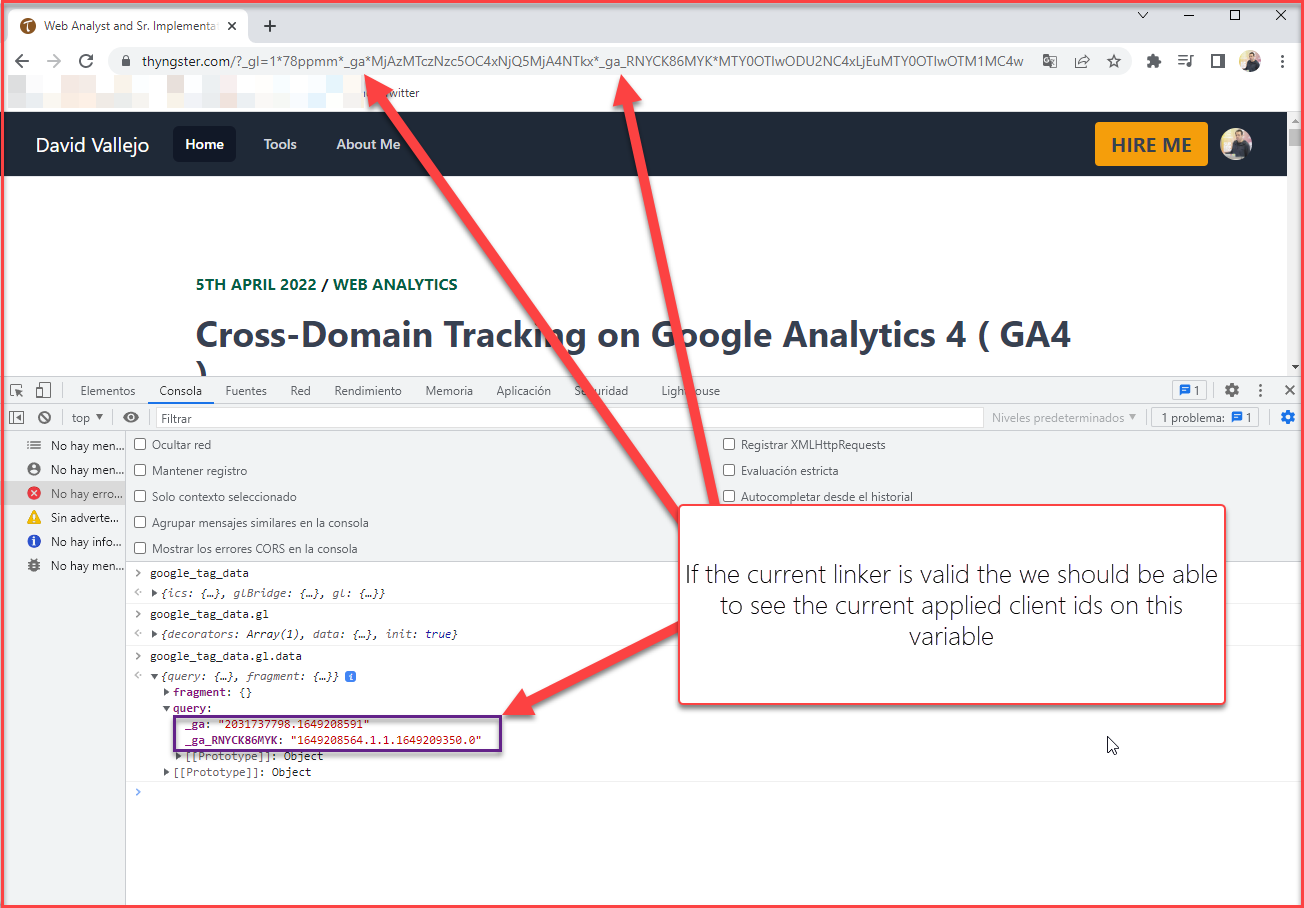Switch to the Elementos tab in DevTools
This screenshot has height=908, width=1304.
point(107,391)
